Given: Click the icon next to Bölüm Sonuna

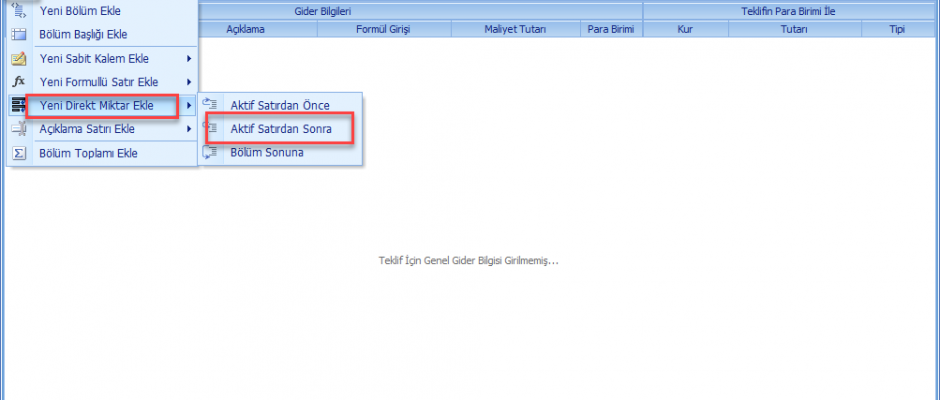Looking at the screenshot, I should pos(211,152).
